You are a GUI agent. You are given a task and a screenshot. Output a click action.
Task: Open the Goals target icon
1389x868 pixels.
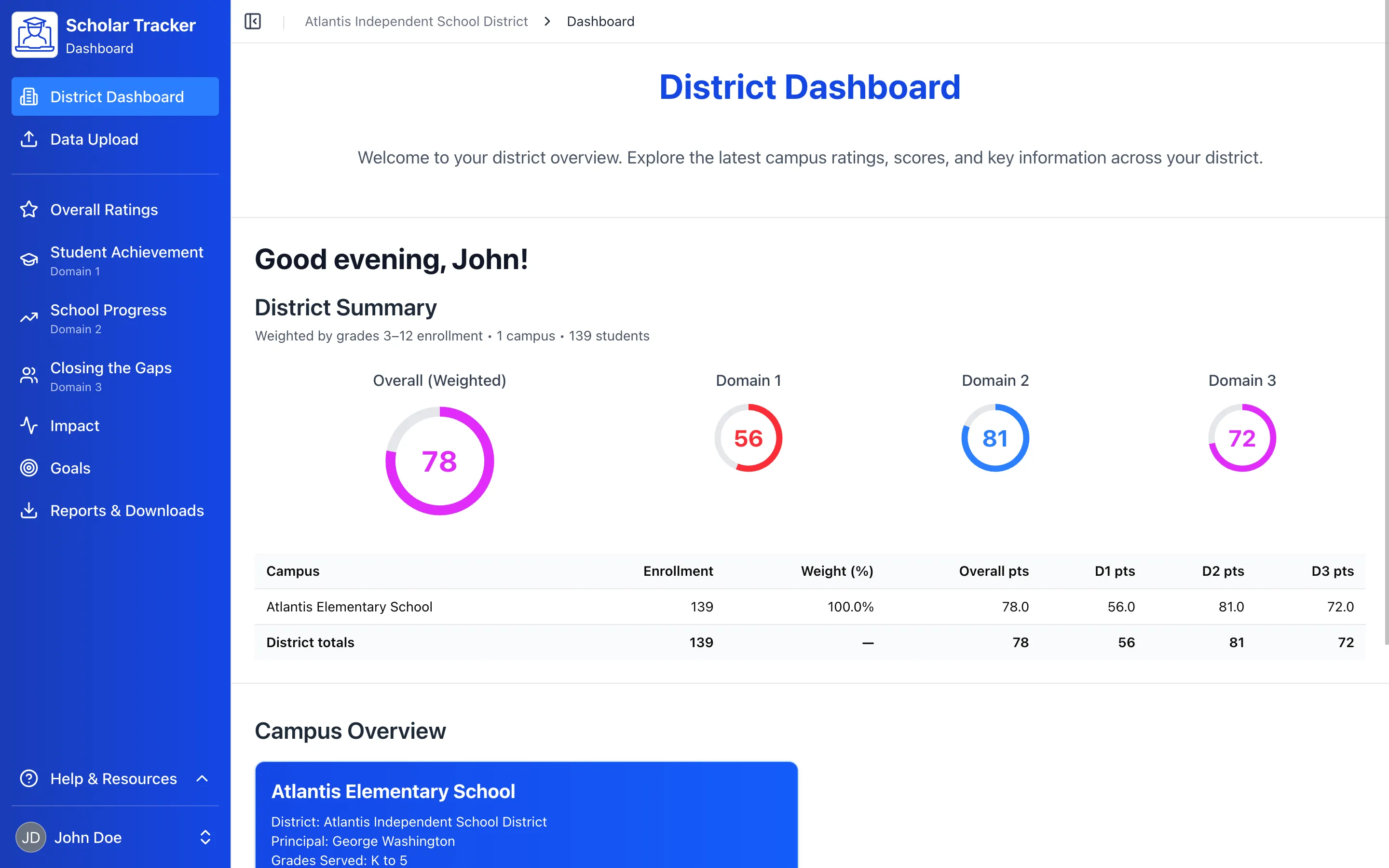29,468
